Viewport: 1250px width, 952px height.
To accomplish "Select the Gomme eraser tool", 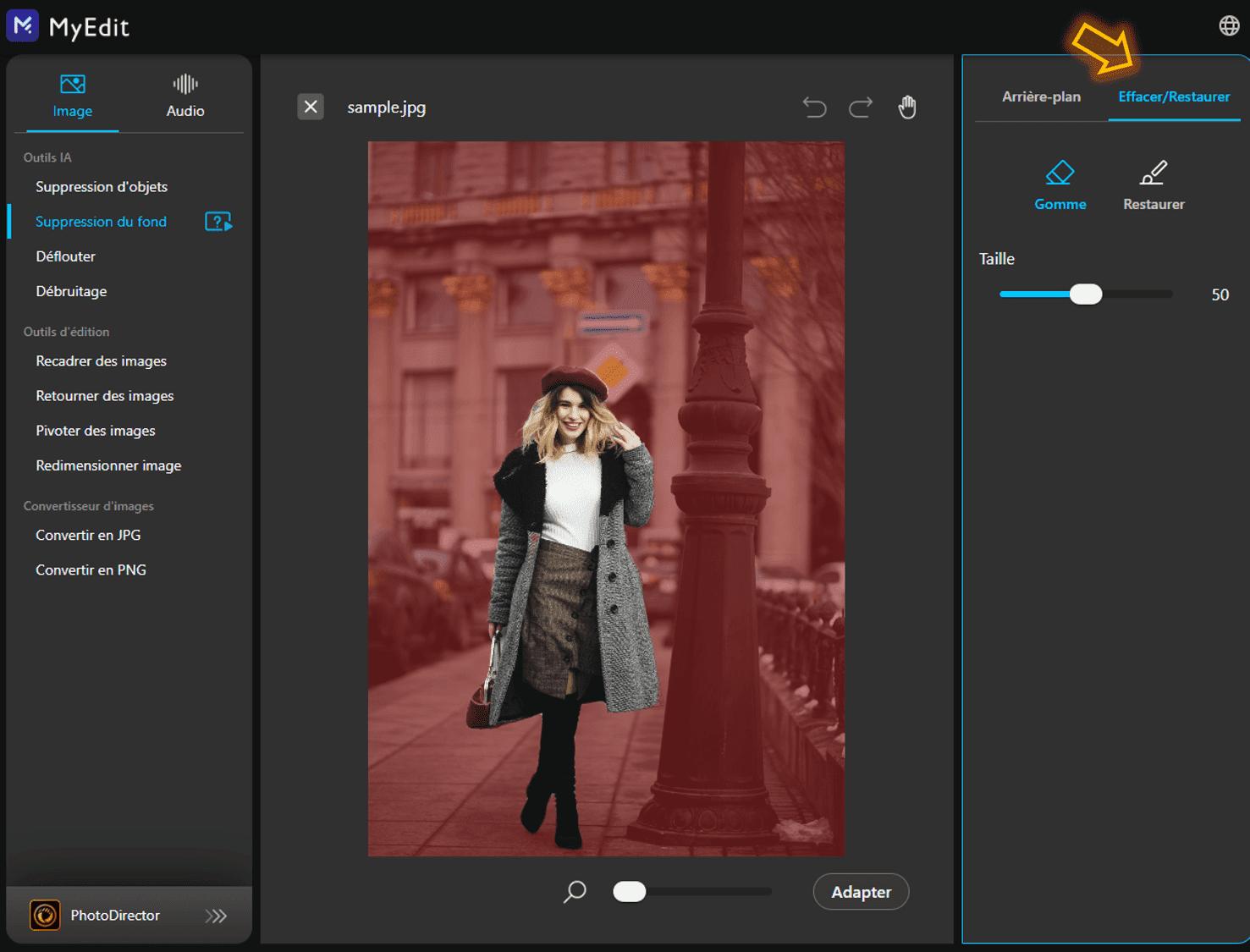I will [1060, 184].
